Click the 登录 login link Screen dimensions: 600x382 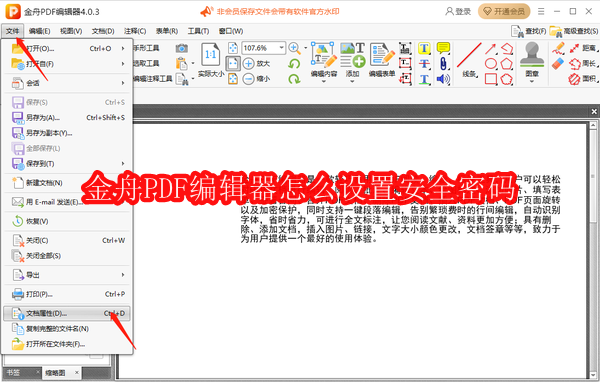pyautogui.click(x=458, y=11)
